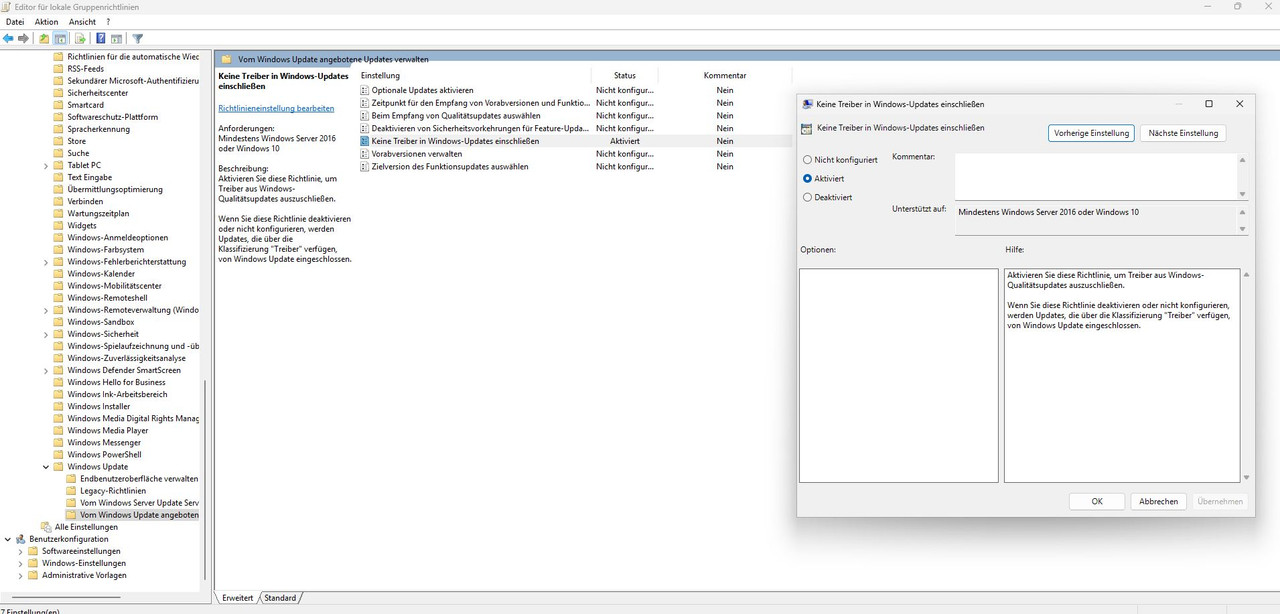1280x614 pixels.
Task: Open help via the blue question-mark toolbar icon
Action: (101, 39)
